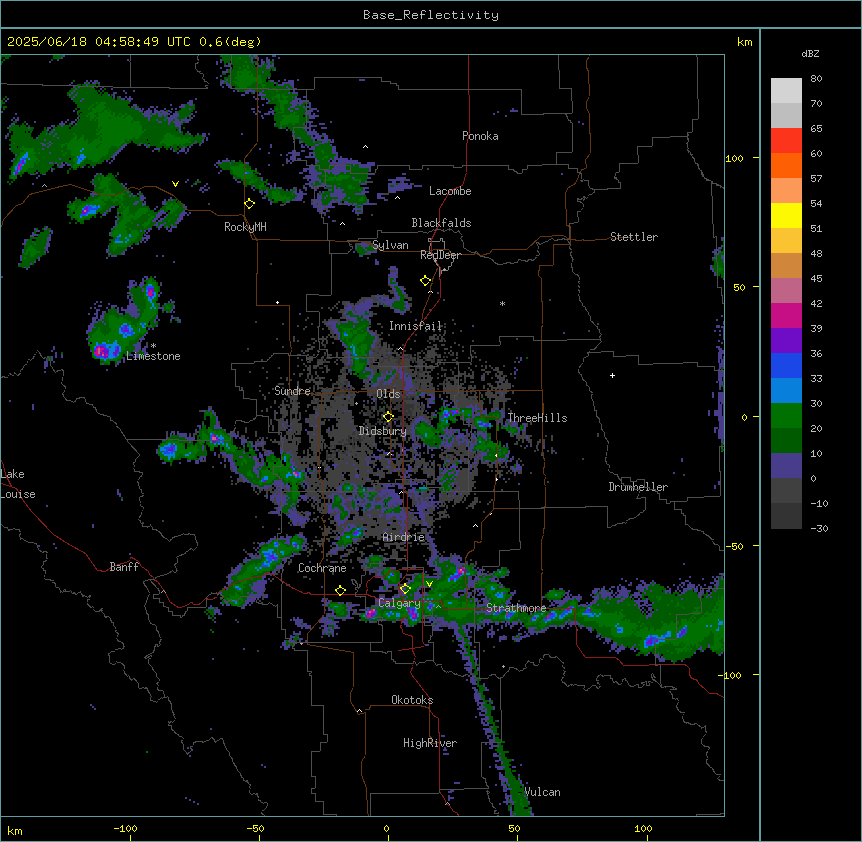
Task: Click the yellow diamond marker between Olds and Didsbury
Action: [x=388, y=417]
